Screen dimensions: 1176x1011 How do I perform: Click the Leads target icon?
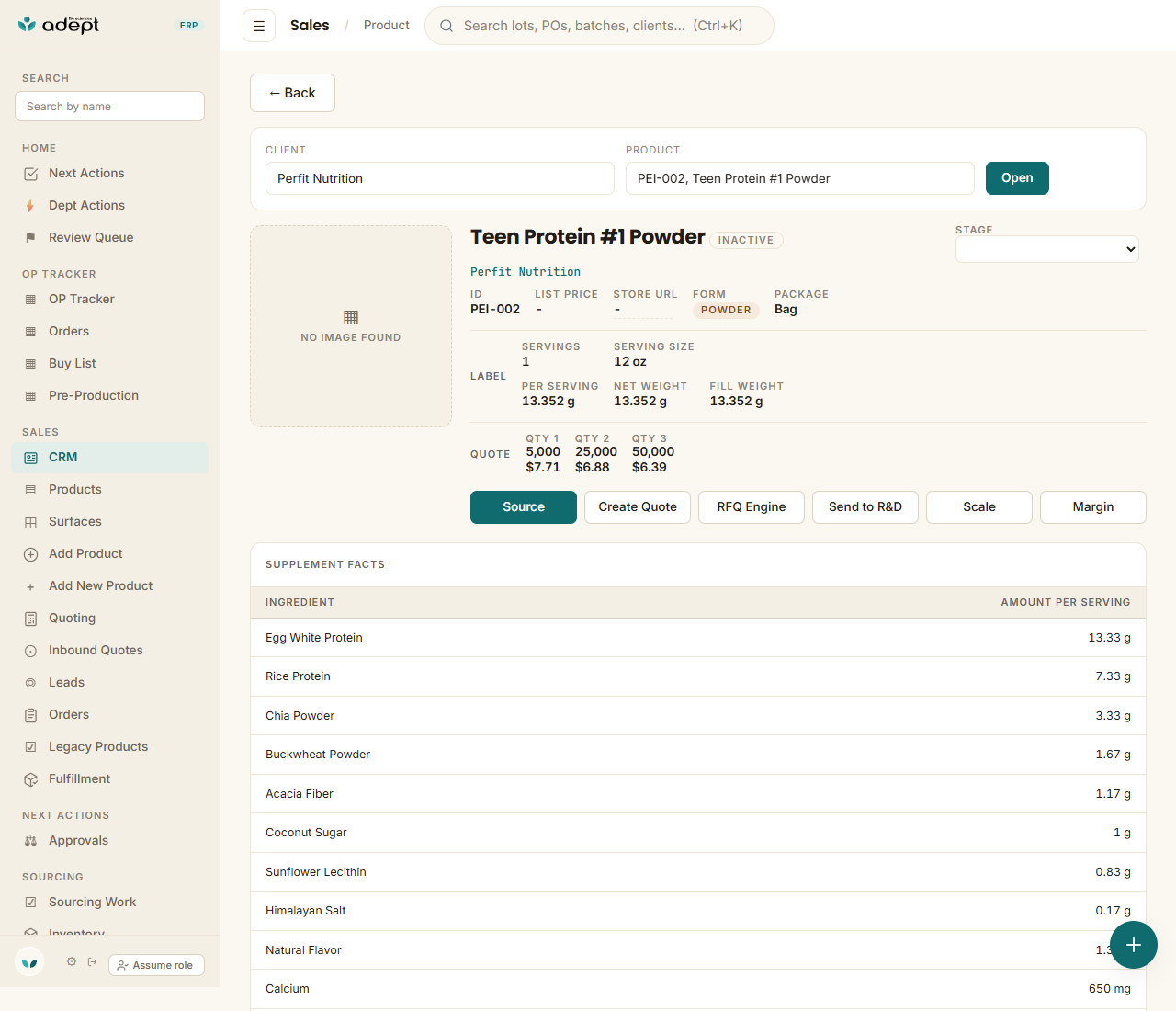click(31, 683)
